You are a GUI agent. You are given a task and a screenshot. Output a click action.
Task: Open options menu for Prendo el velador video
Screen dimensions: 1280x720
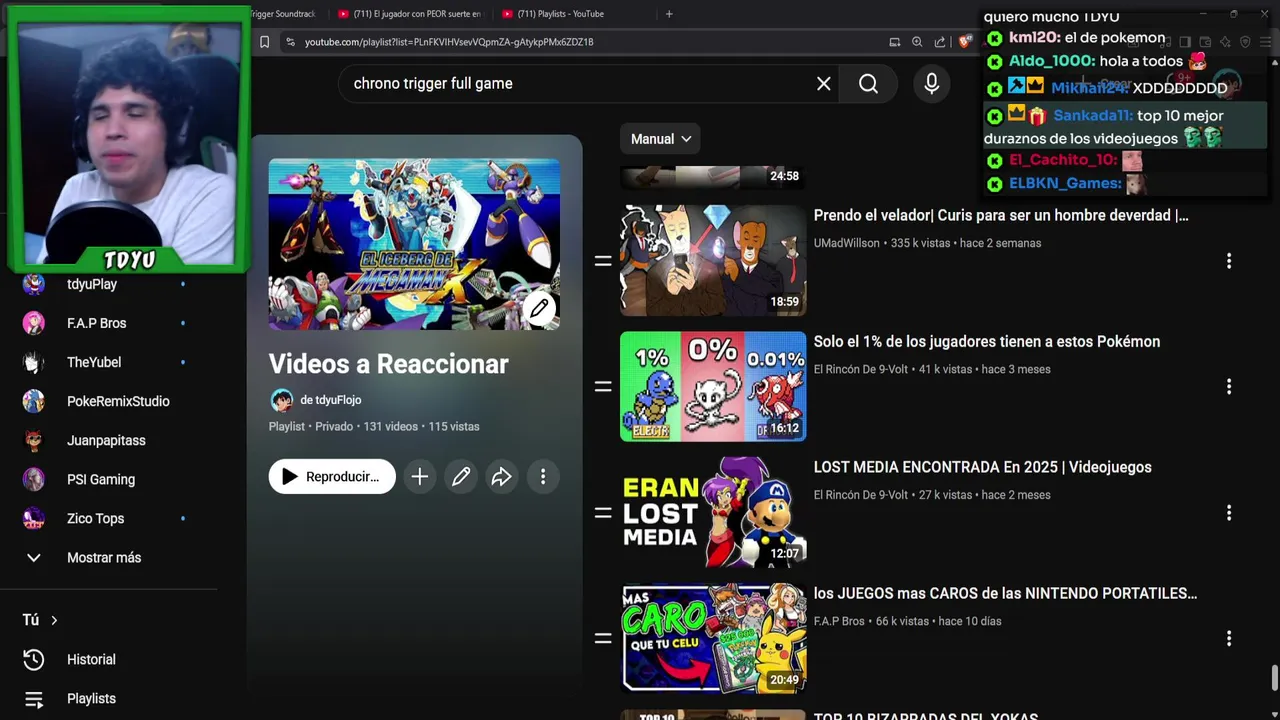[x=1229, y=261]
